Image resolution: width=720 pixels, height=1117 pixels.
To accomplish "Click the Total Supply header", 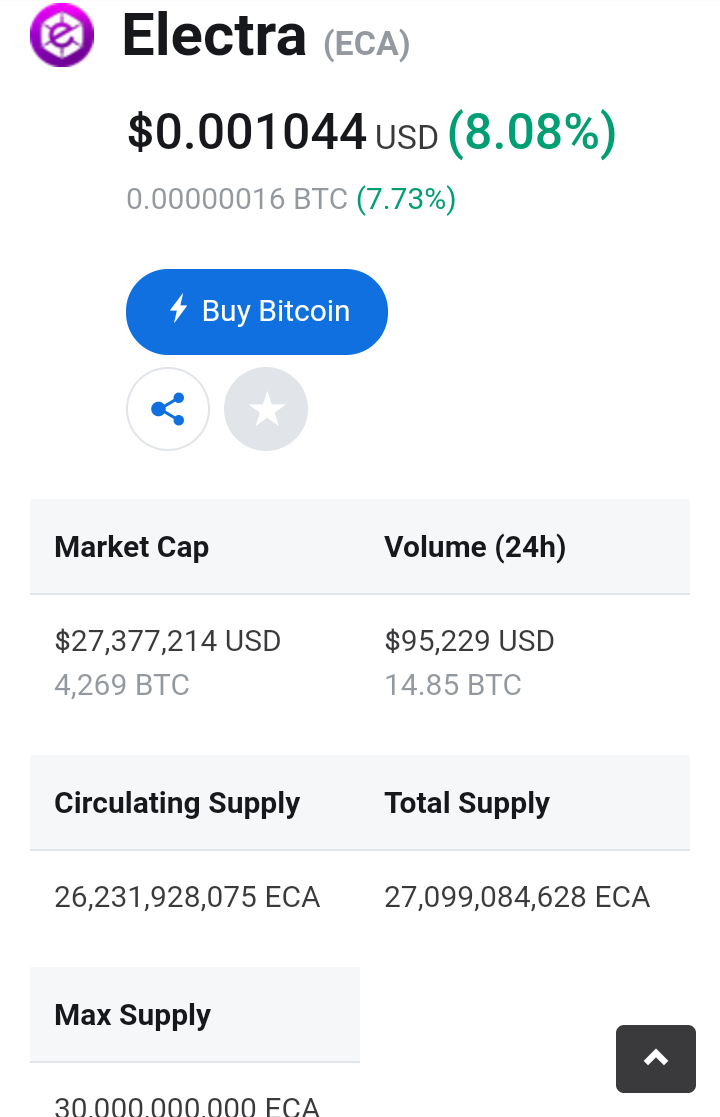I will click(x=467, y=804).
